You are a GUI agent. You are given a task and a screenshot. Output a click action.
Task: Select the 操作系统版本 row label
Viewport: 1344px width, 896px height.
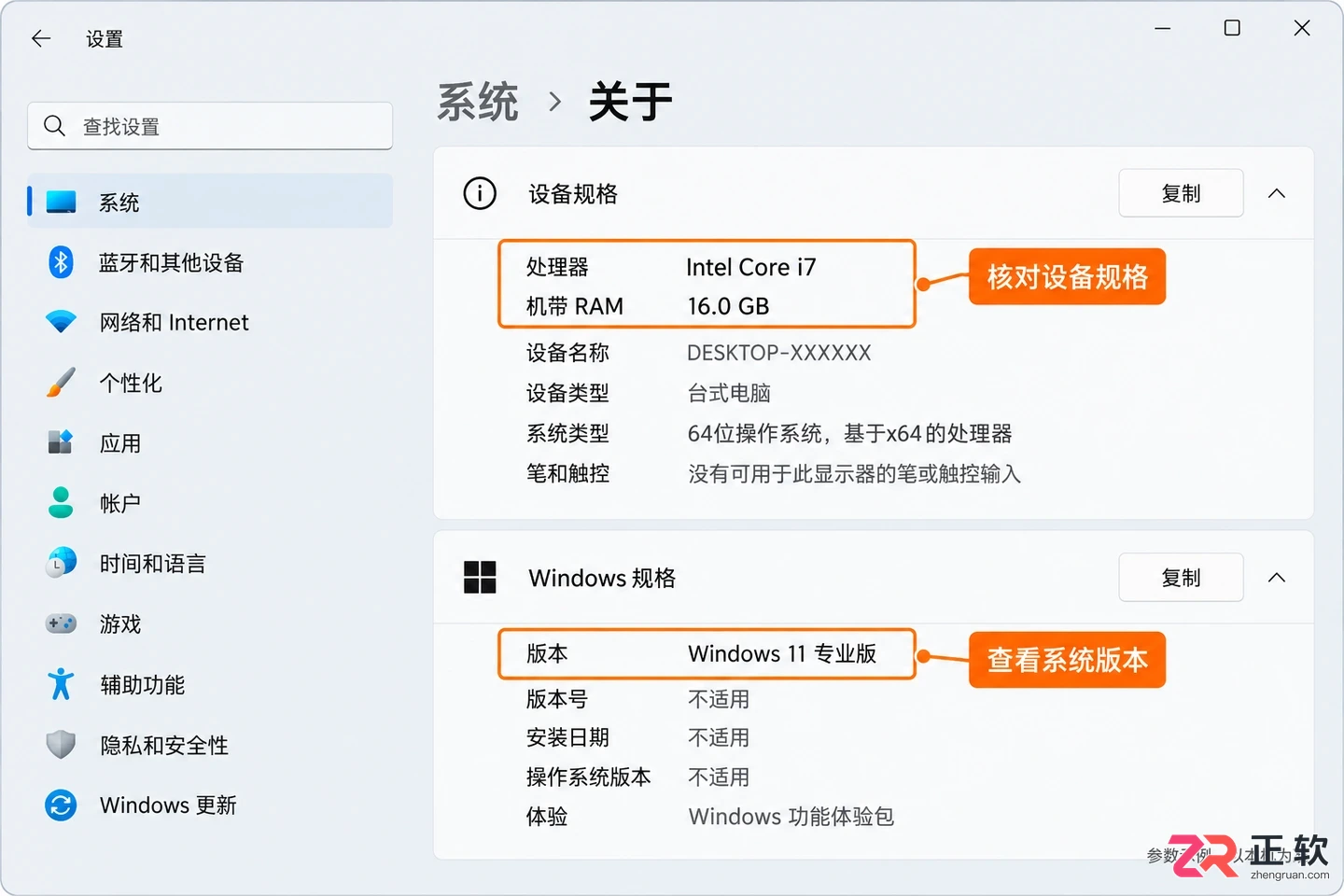click(x=589, y=777)
